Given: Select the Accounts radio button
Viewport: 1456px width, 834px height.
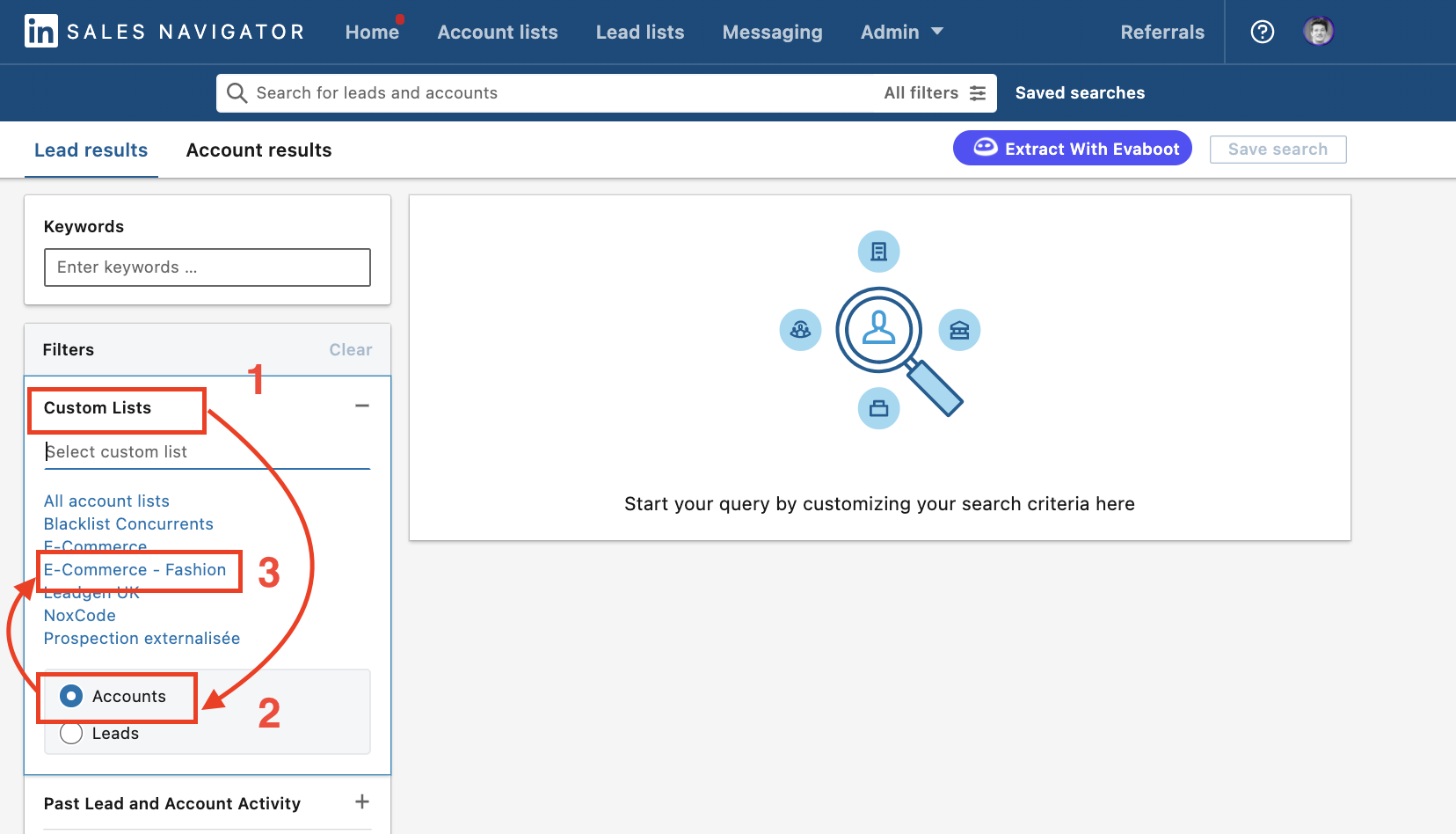Looking at the screenshot, I should (x=71, y=696).
